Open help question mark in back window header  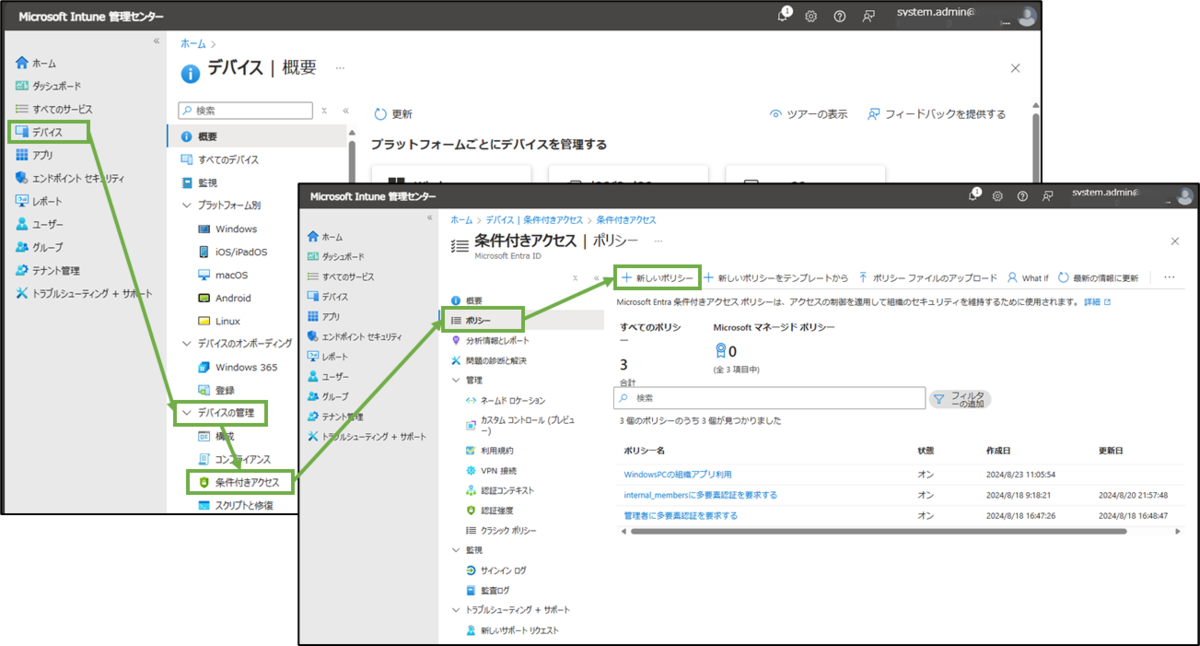[x=840, y=17]
